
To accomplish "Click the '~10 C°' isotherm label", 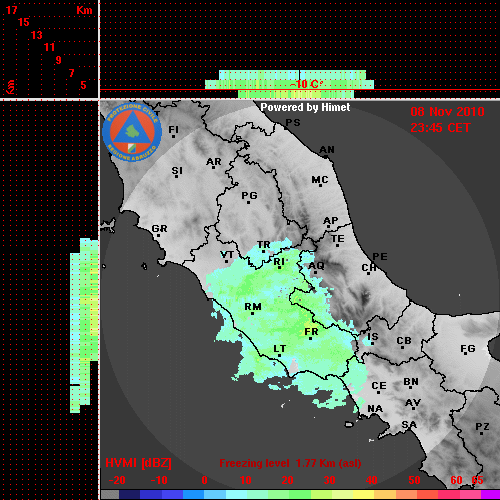I will click(306, 84).
